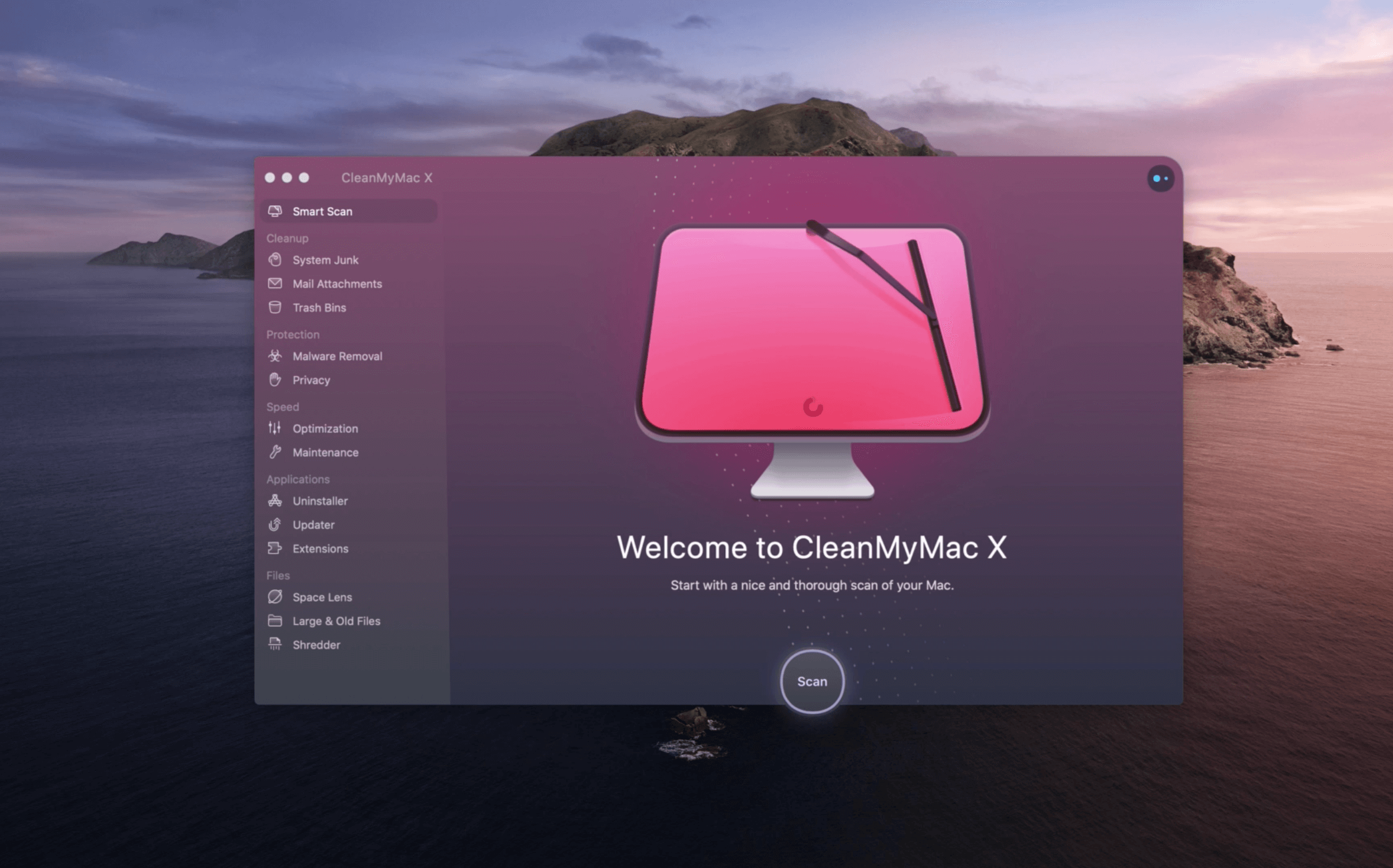Close the CleanMyMac X window
The width and height of the screenshot is (1393, 868).
(270, 178)
